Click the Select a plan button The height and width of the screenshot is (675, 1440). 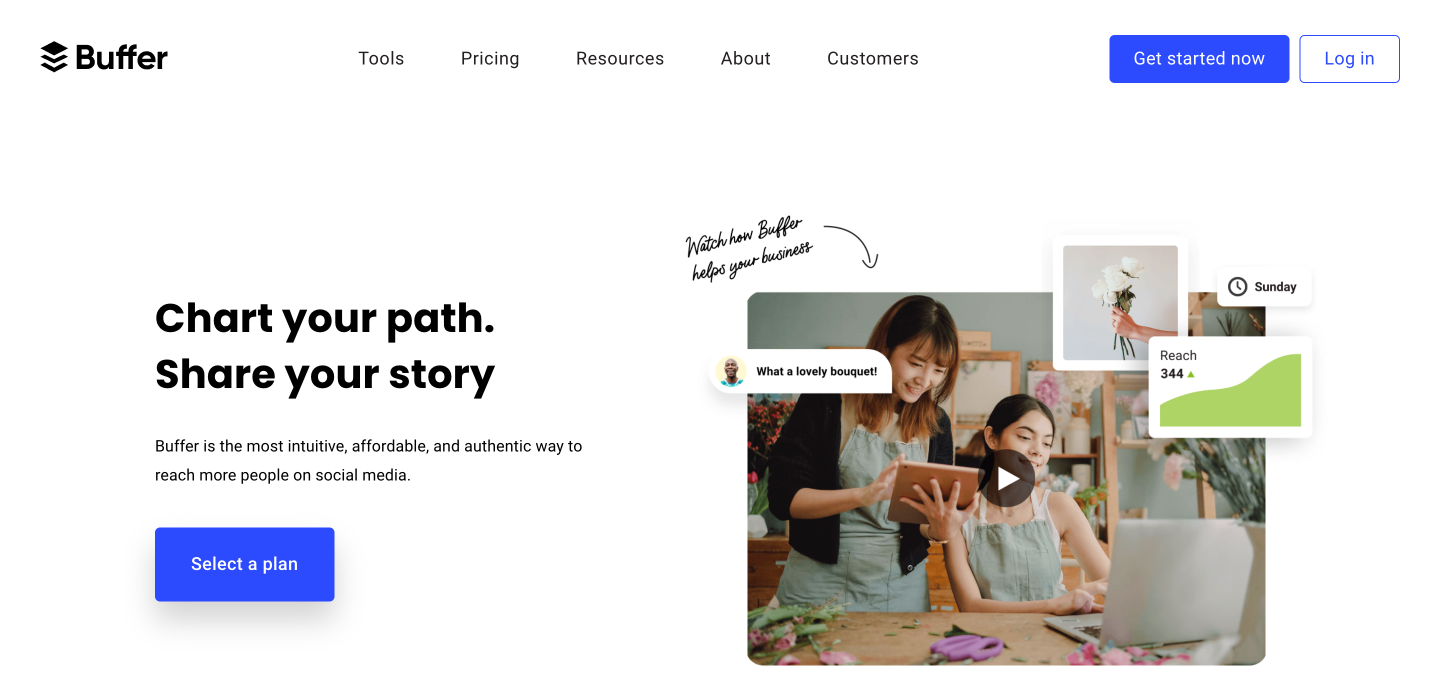tap(244, 564)
